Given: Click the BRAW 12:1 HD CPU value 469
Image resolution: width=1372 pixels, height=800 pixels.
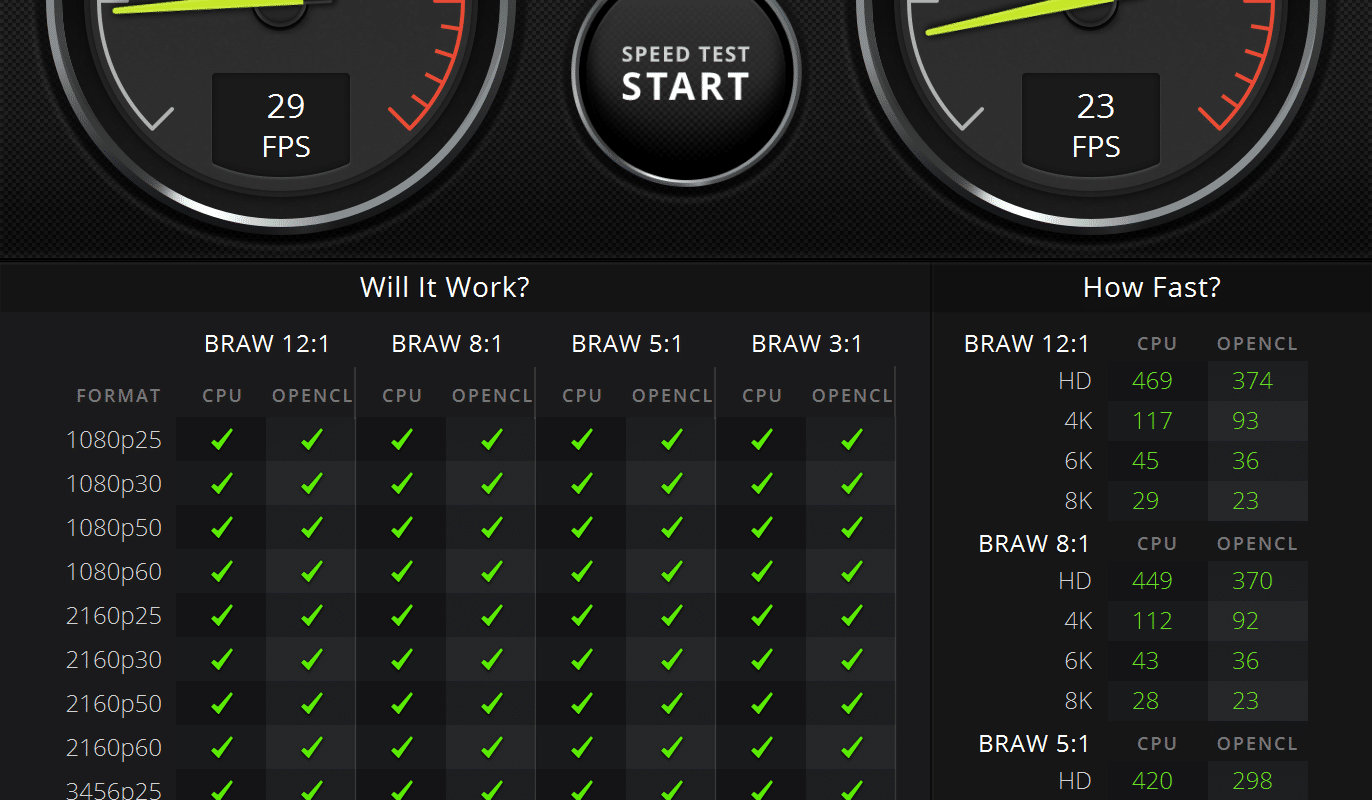Looking at the screenshot, I should 1152,381.
